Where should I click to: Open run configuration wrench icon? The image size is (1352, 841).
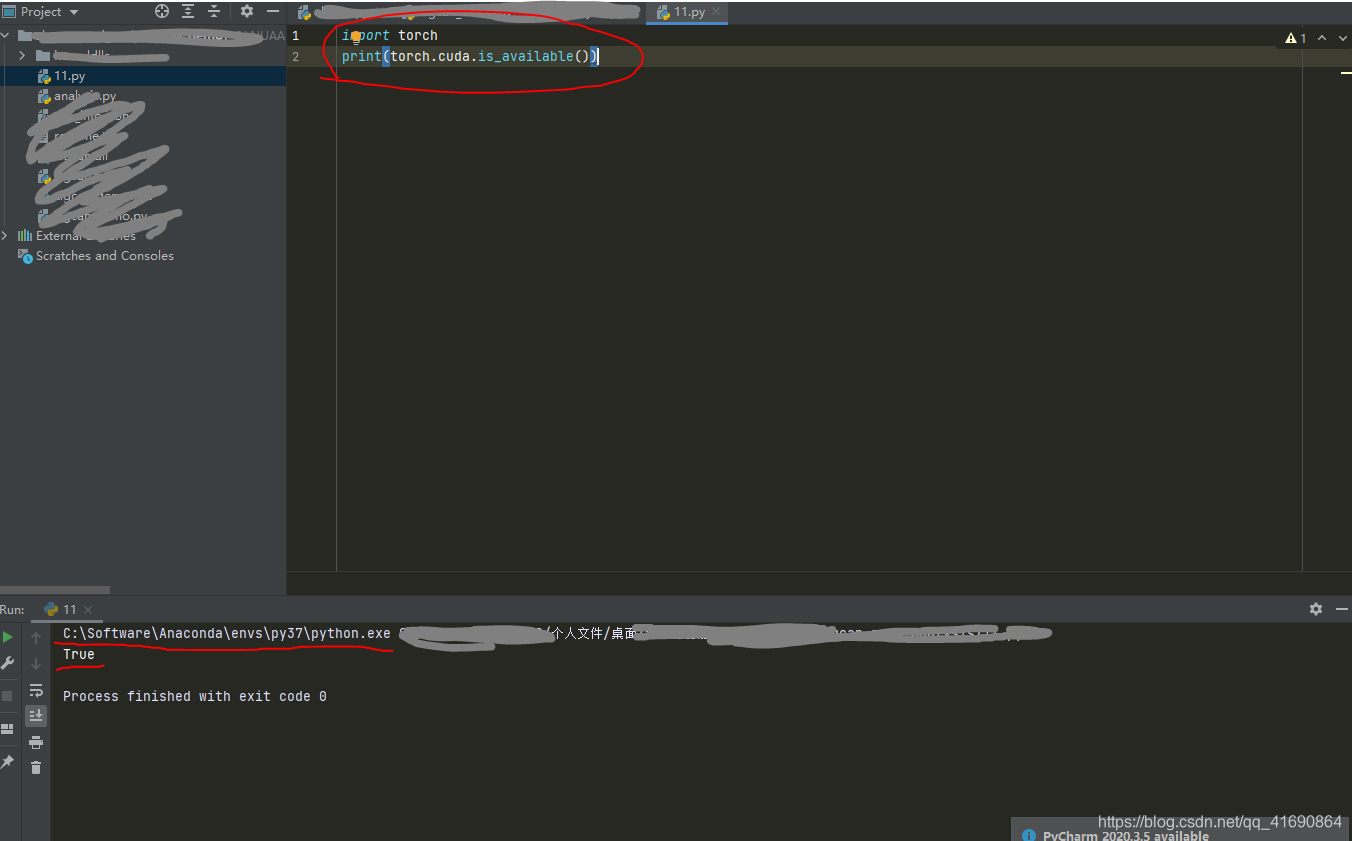[x=8, y=663]
